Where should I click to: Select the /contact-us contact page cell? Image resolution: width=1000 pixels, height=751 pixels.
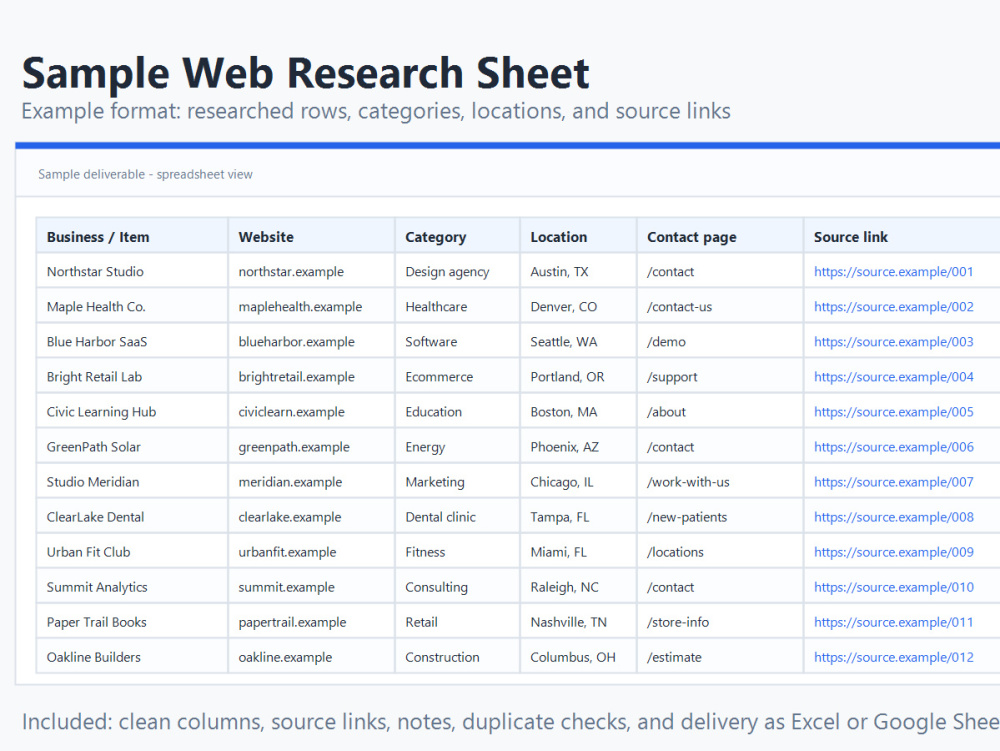click(x=720, y=307)
